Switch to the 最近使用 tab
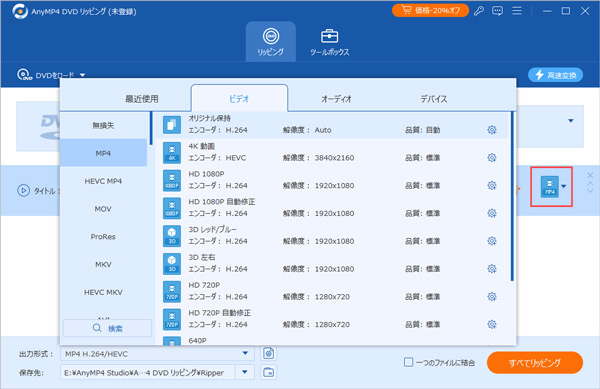Image resolution: width=600 pixels, height=389 pixels. point(142,99)
